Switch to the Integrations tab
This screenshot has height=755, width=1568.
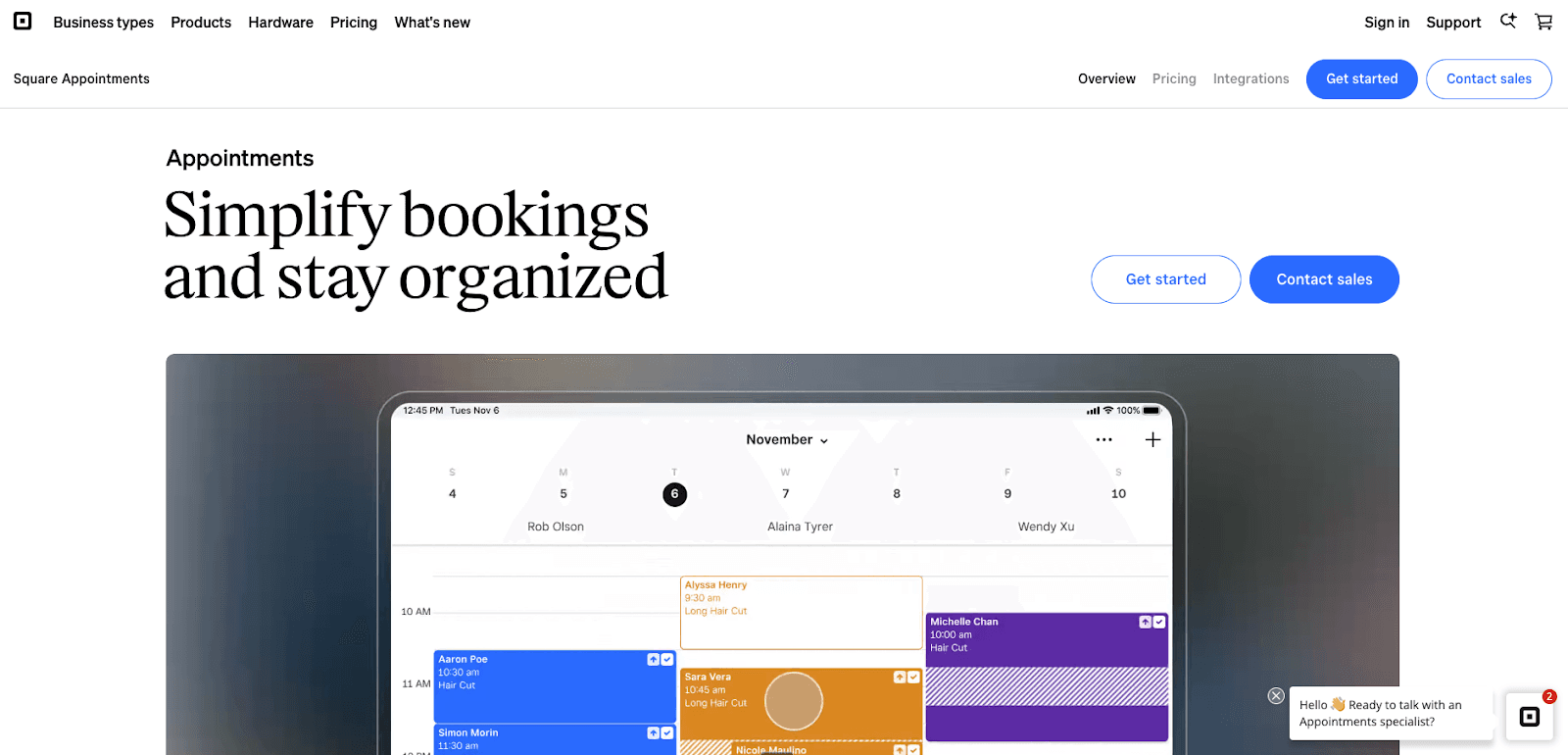tap(1250, 78)
